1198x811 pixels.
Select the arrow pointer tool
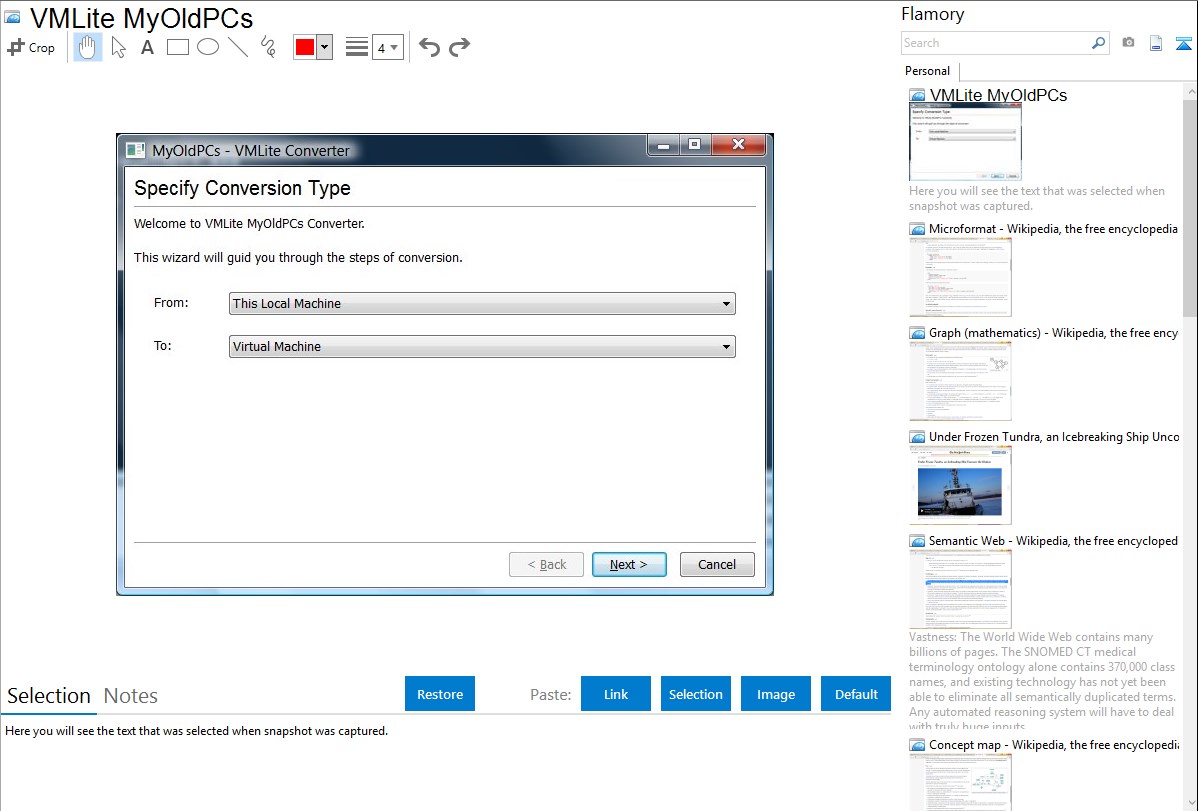tap(118, 47)
